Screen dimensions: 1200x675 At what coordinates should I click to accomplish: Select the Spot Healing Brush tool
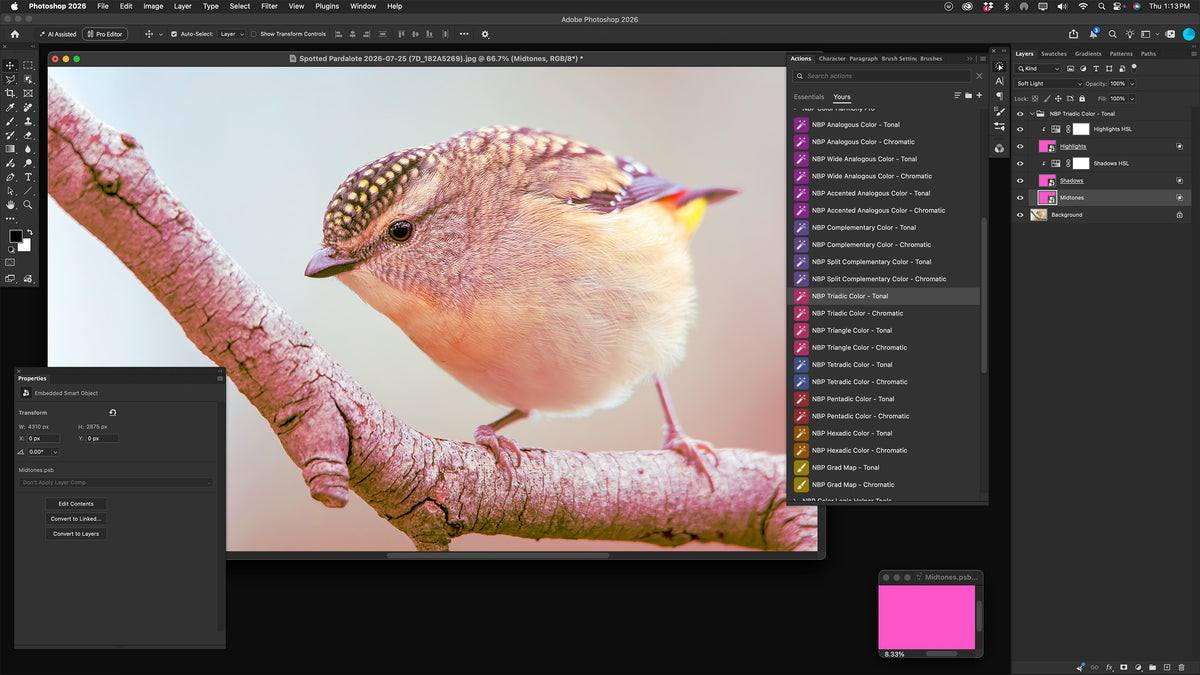[28, 107]
